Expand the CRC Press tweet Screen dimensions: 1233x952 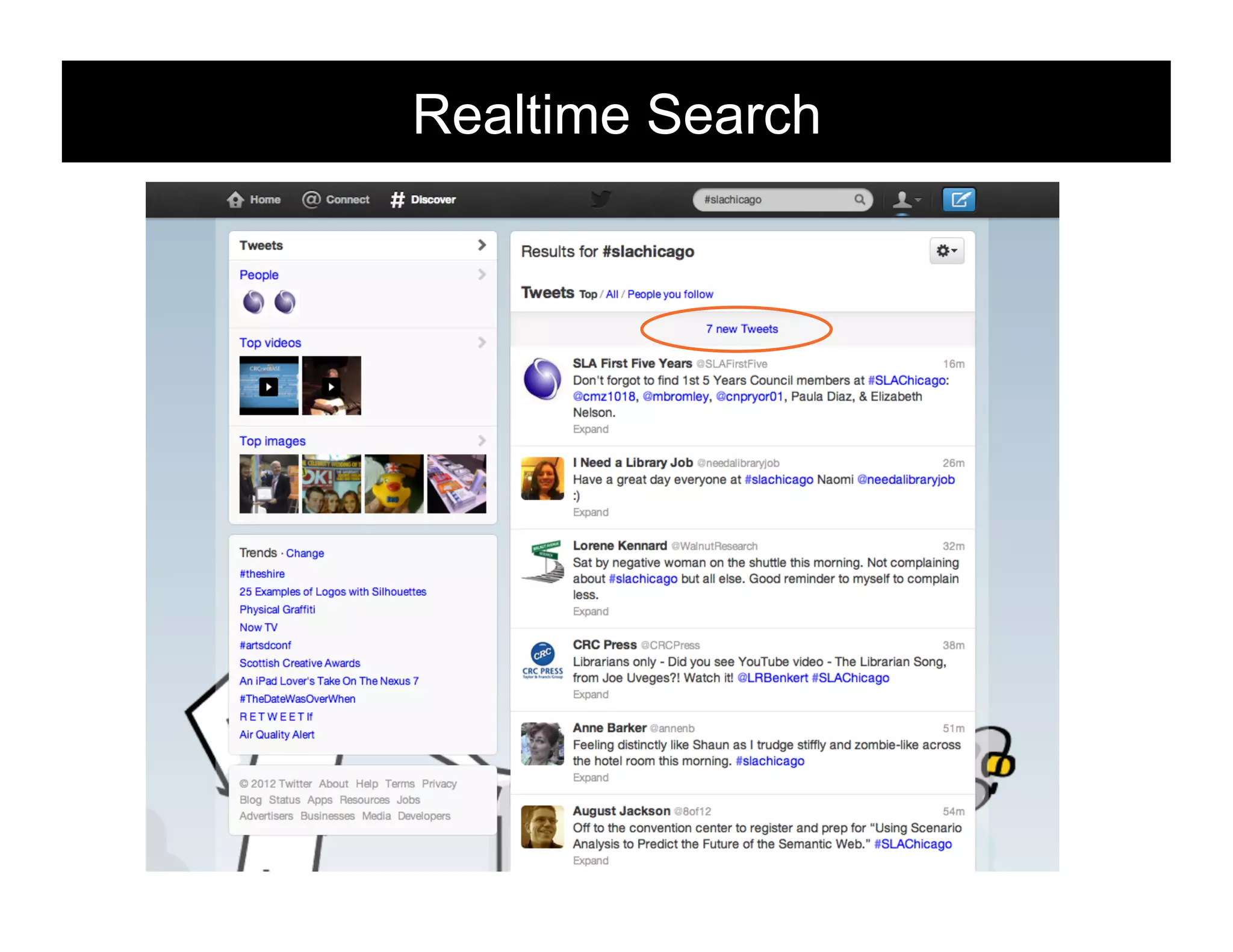click(591, 694)
